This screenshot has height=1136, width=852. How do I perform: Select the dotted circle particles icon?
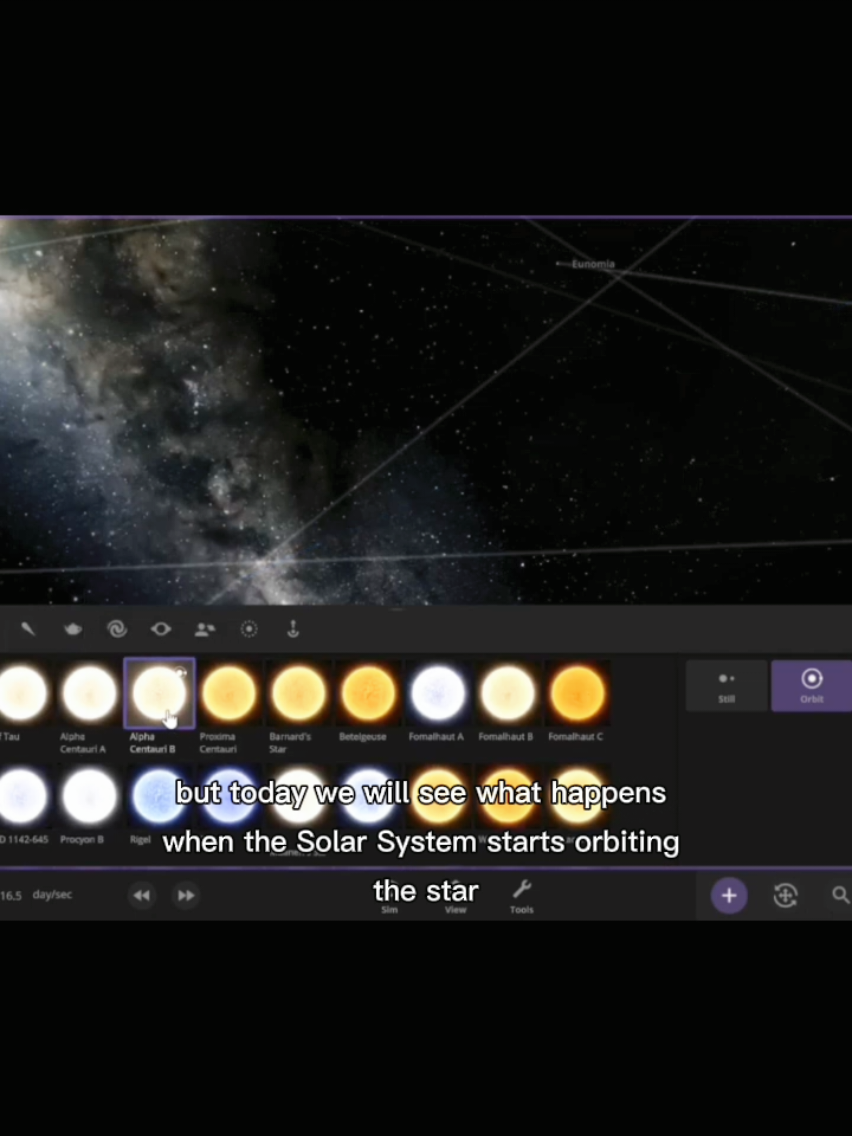pyautogui.click(x=248, y=629)
